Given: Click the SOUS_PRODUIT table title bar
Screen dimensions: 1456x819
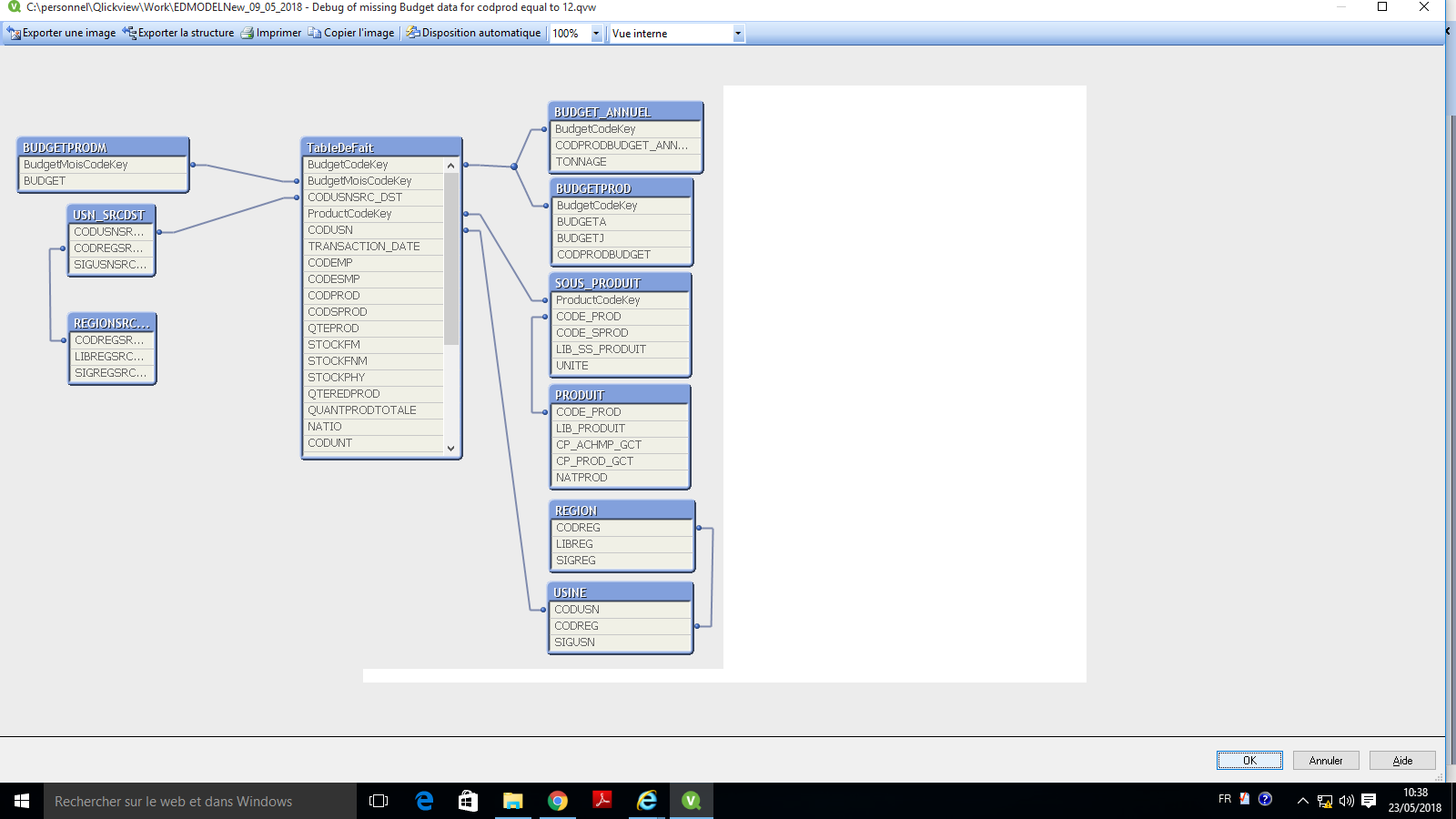Looking at the screenshot, I should (x=620, y=283).
